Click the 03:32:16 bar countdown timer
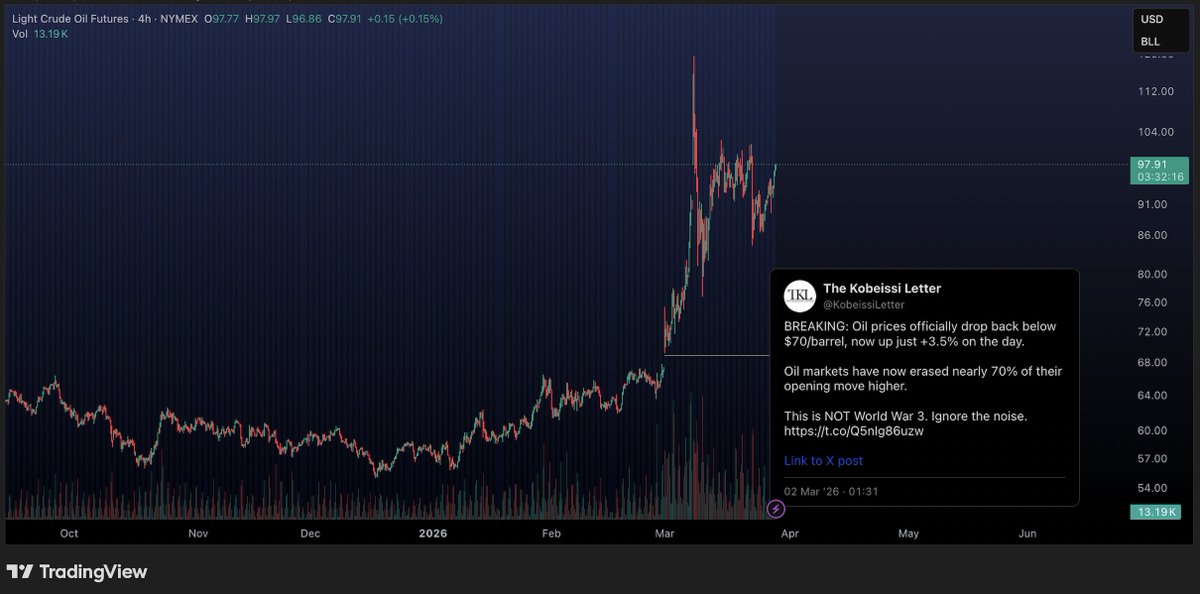 point(1159,177)
